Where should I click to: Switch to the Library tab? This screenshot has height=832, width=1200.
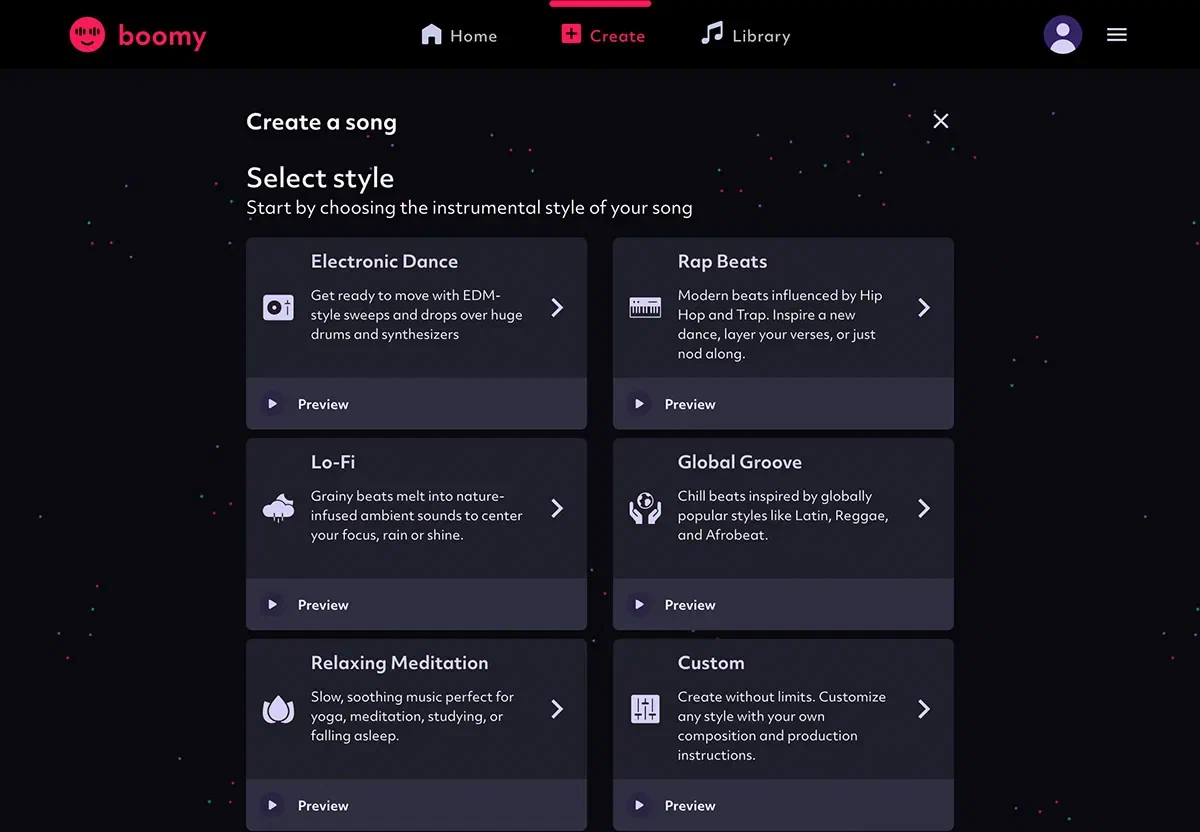point(746,35)
